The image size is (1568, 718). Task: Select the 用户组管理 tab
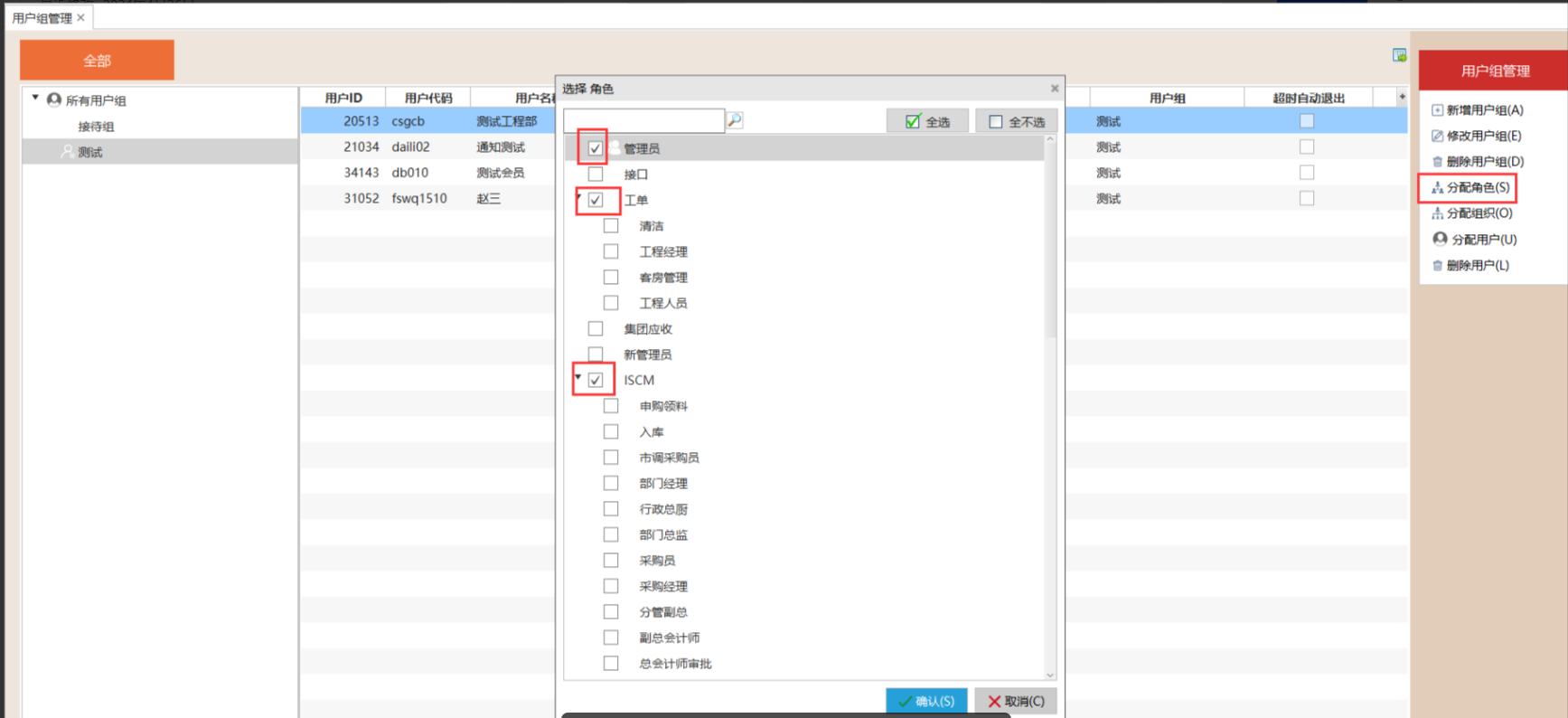[x=42, y=18]
